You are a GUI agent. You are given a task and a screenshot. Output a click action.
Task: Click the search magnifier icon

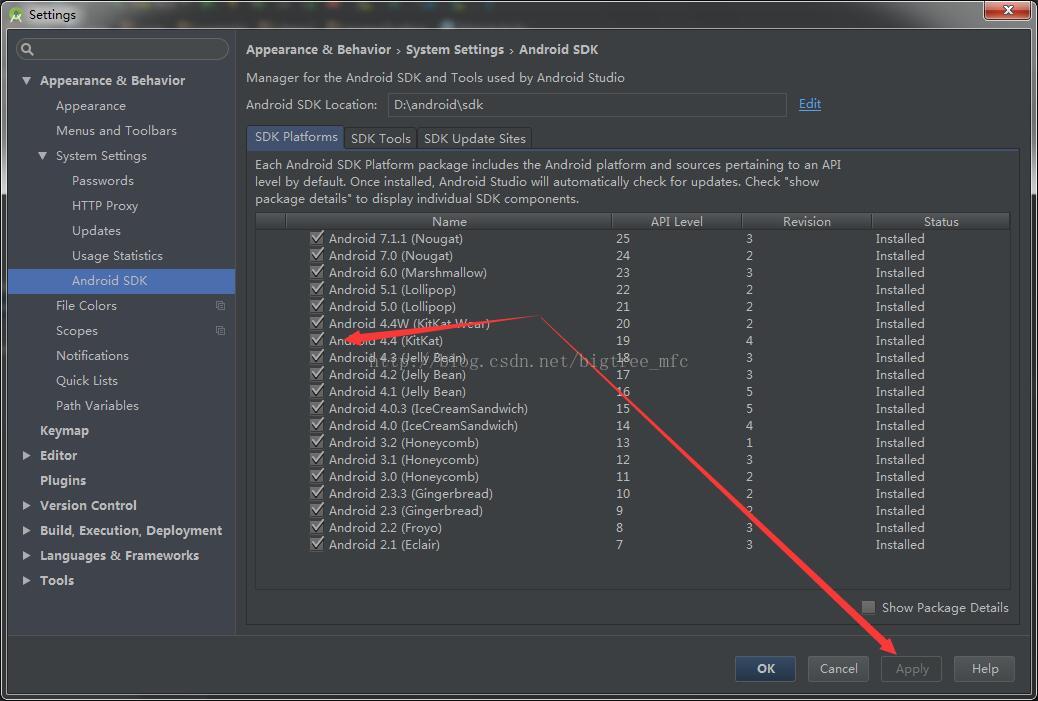click(26, 49)
